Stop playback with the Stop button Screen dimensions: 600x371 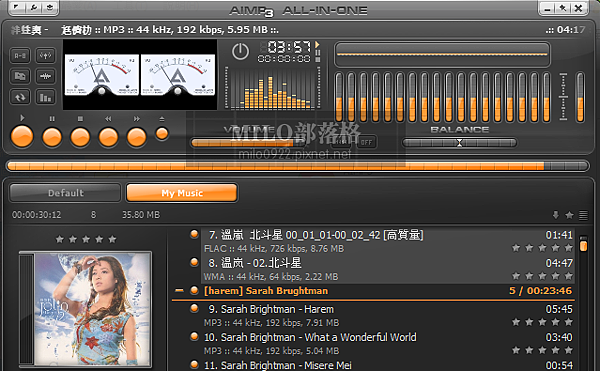tap(80, 137)
